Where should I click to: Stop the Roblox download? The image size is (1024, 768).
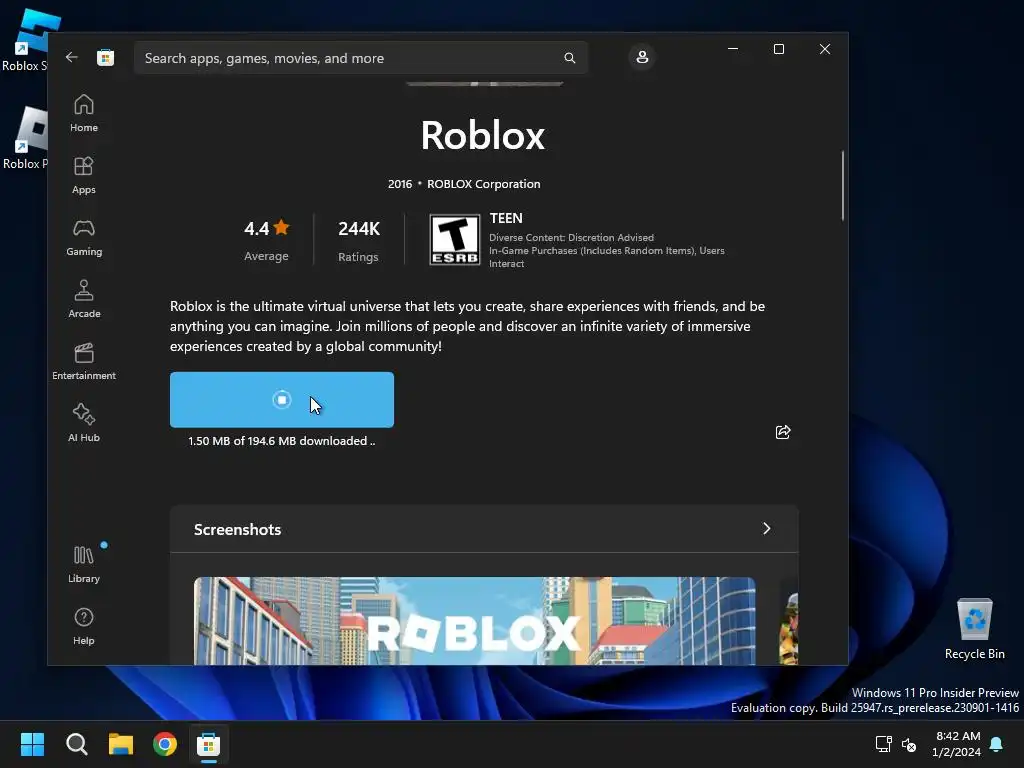(x=281, y=400)
